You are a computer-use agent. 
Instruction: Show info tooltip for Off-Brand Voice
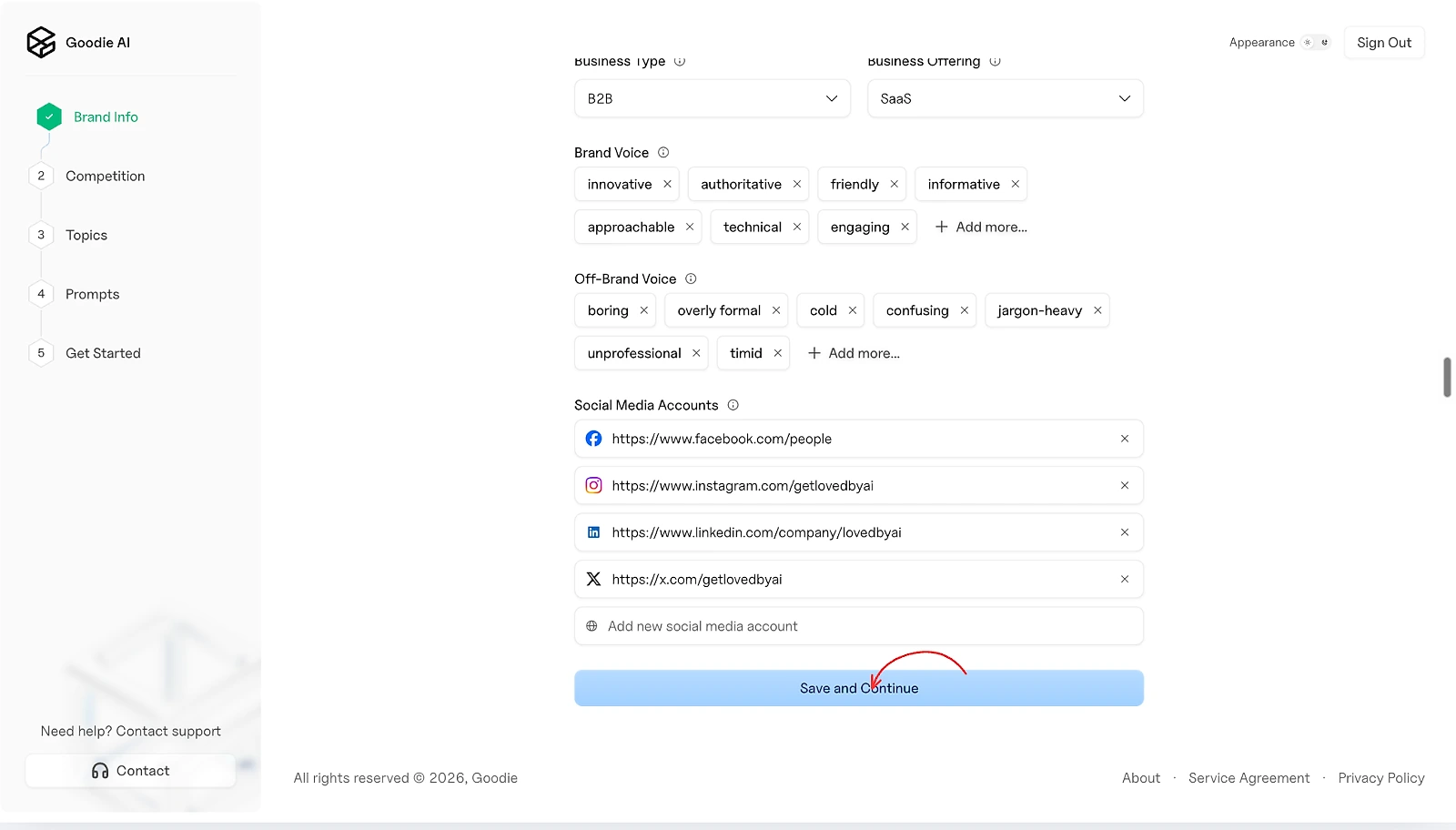coord(691,279)
